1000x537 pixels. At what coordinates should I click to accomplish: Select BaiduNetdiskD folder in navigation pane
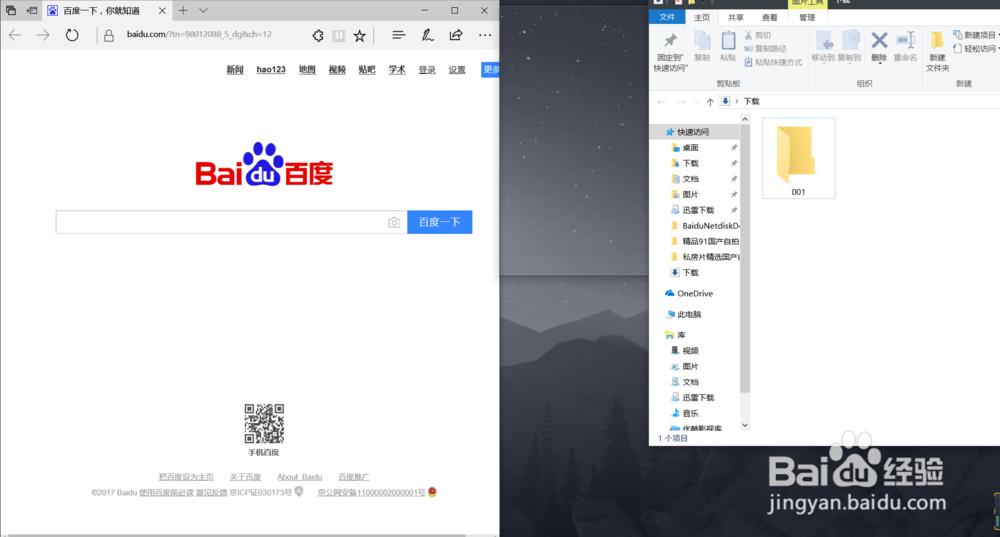(x=705, y=226)
